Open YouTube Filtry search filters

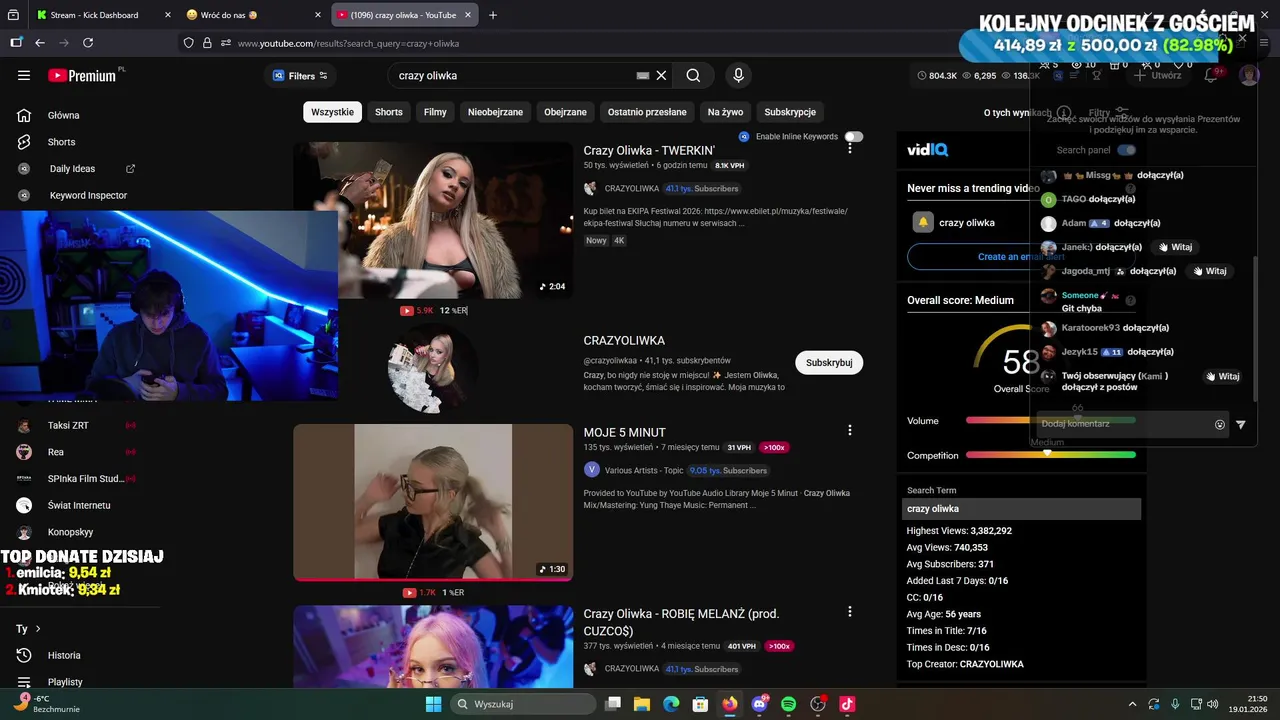(x=1109, y=113)
